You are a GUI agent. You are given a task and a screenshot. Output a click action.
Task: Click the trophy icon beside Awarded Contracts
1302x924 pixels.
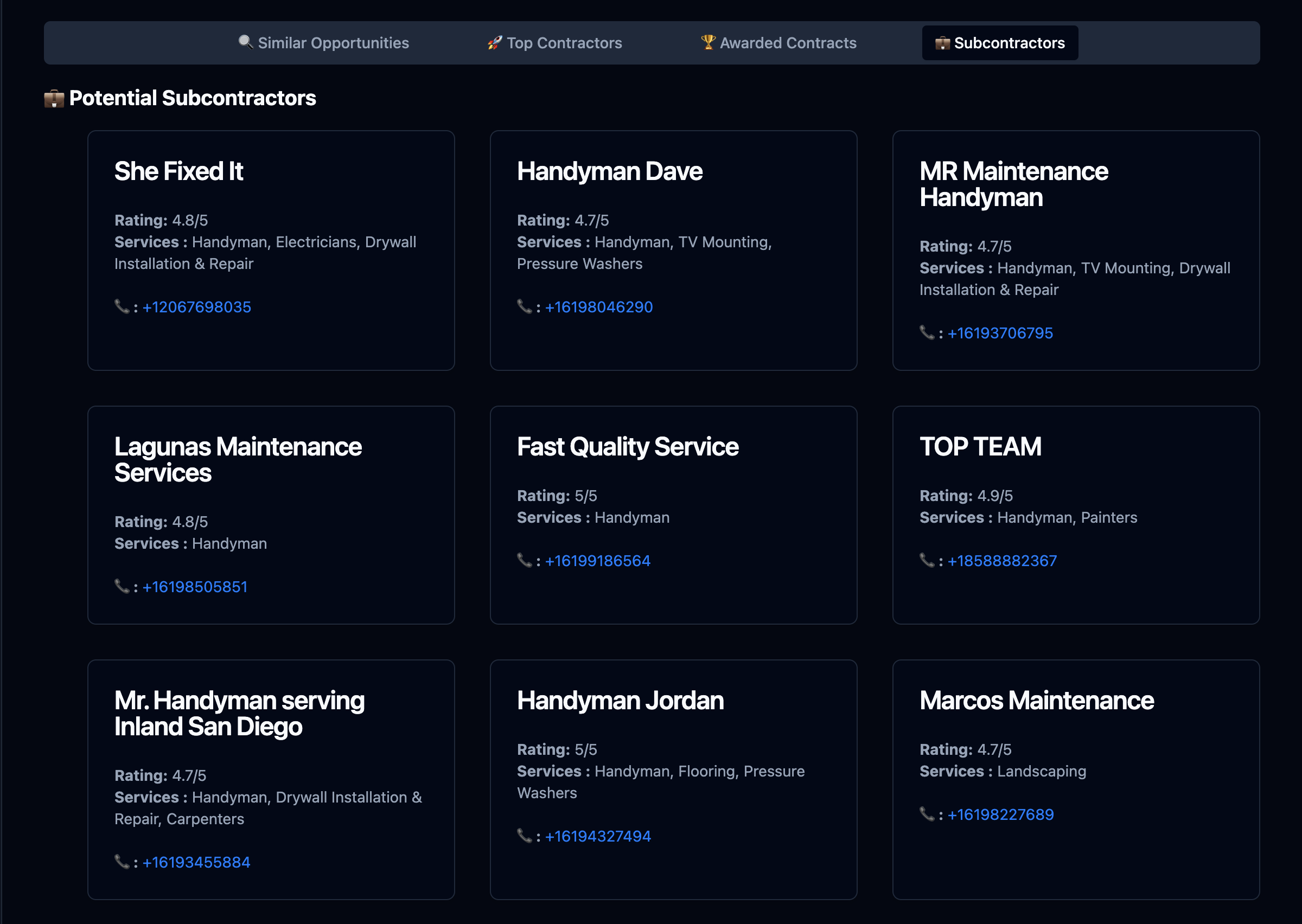708,42
